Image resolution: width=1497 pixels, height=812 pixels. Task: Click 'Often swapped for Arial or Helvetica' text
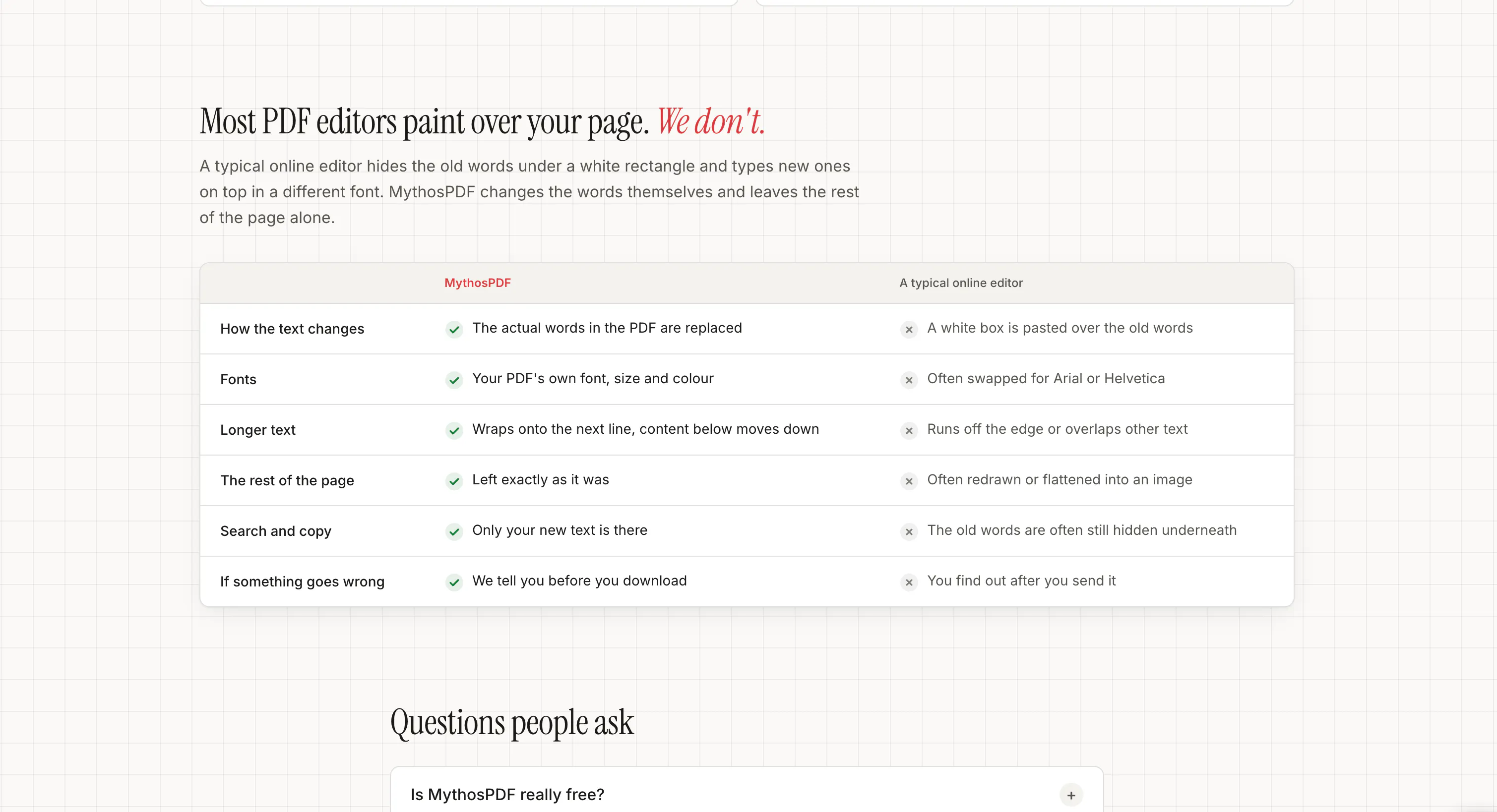tap(1046, 378)
